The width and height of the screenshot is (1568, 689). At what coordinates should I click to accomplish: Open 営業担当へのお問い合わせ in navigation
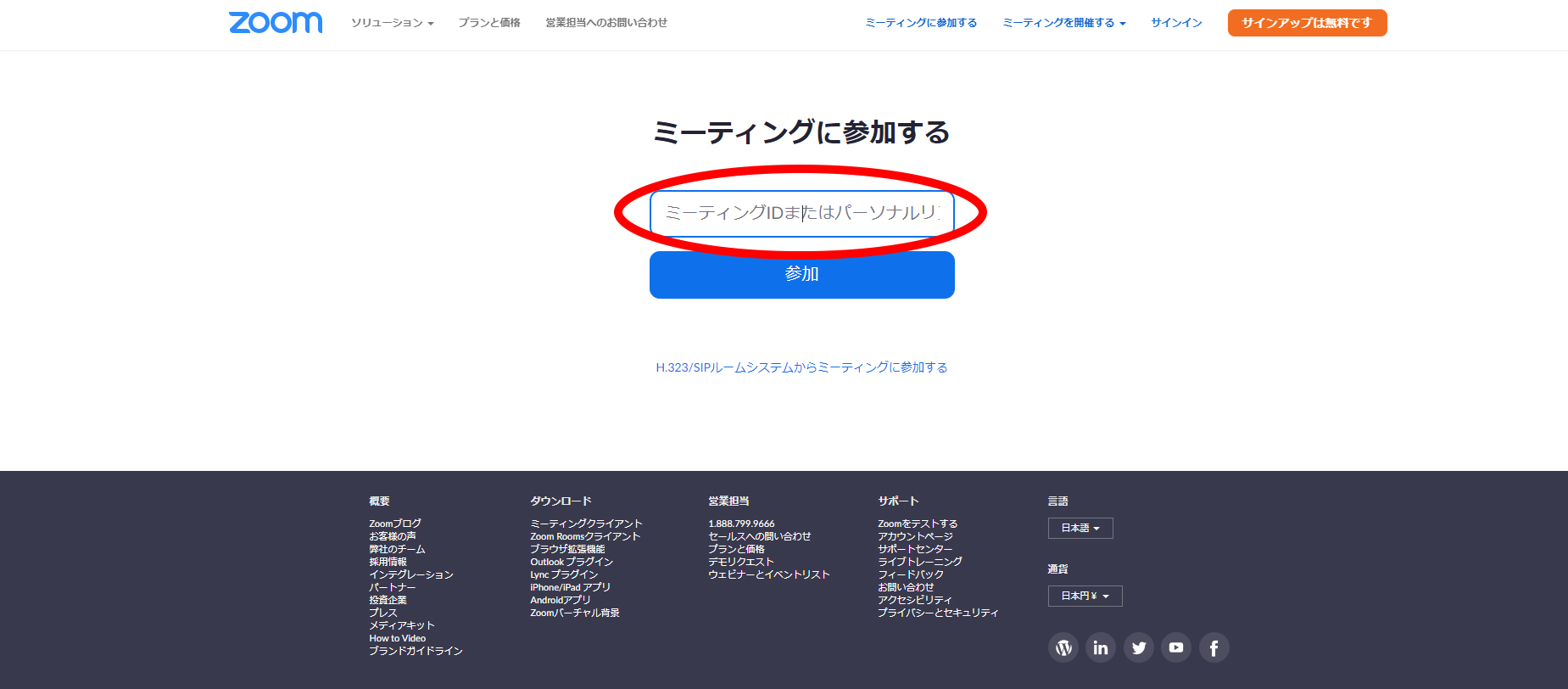pyautogui.click(x=606, y=23)
